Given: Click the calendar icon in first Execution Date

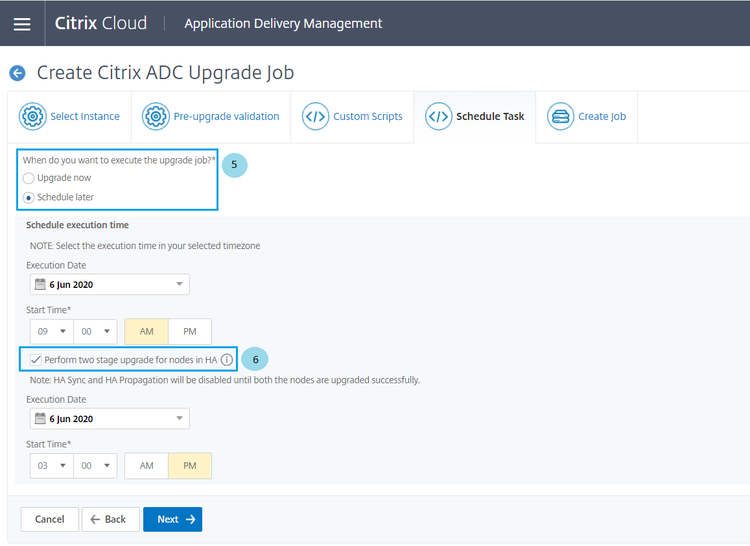Looking at the screenshot, I should [x=40, y=284].
